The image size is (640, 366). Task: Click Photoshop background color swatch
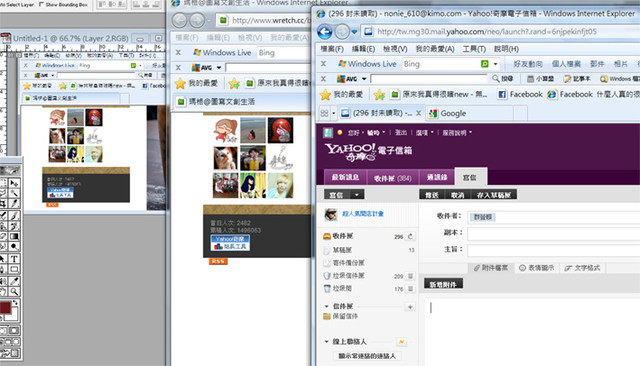pos(15,315)
